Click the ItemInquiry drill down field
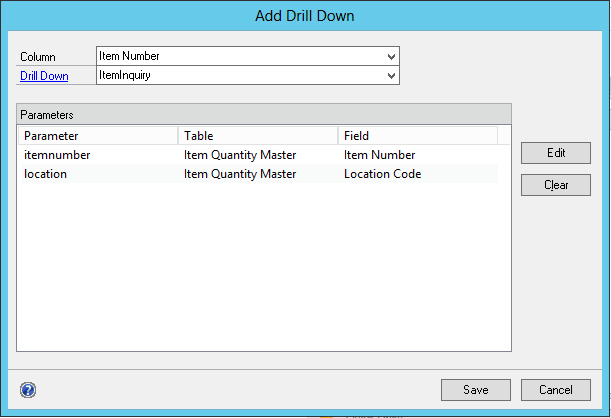This screenshot has height=418, width=611. pyautogui.click(x=248, y=75)
